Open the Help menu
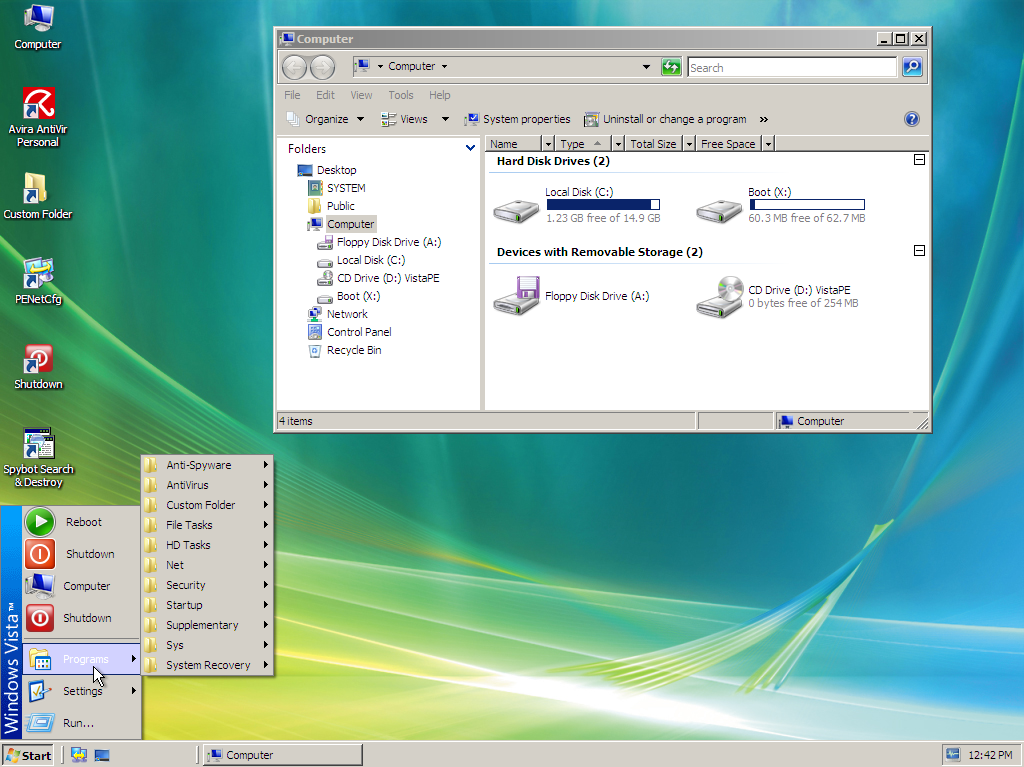 [x=440, y=95]
